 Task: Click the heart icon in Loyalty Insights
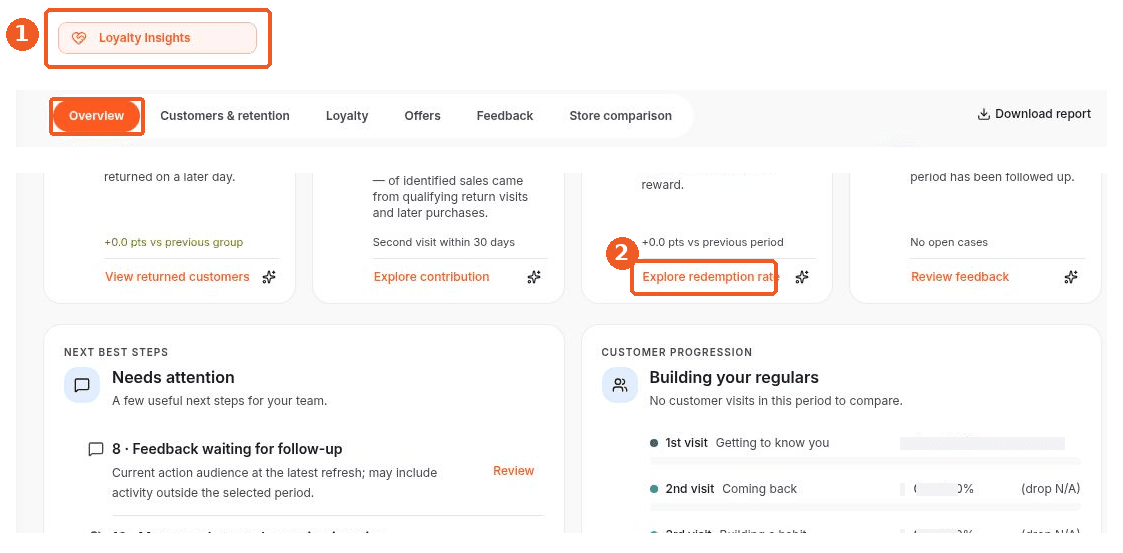(79, 39)
